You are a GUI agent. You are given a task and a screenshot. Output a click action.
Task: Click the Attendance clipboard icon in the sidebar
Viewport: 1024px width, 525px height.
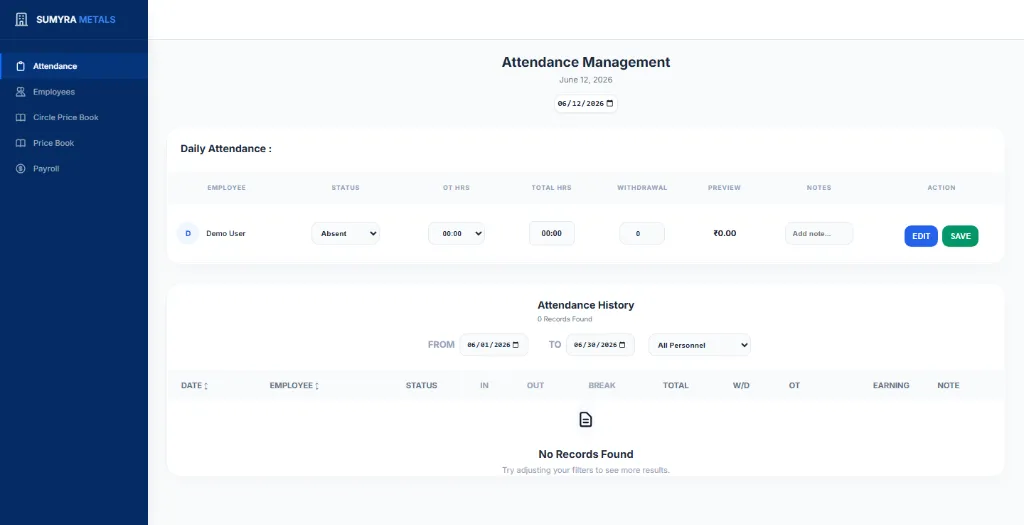tap(20, 66)
